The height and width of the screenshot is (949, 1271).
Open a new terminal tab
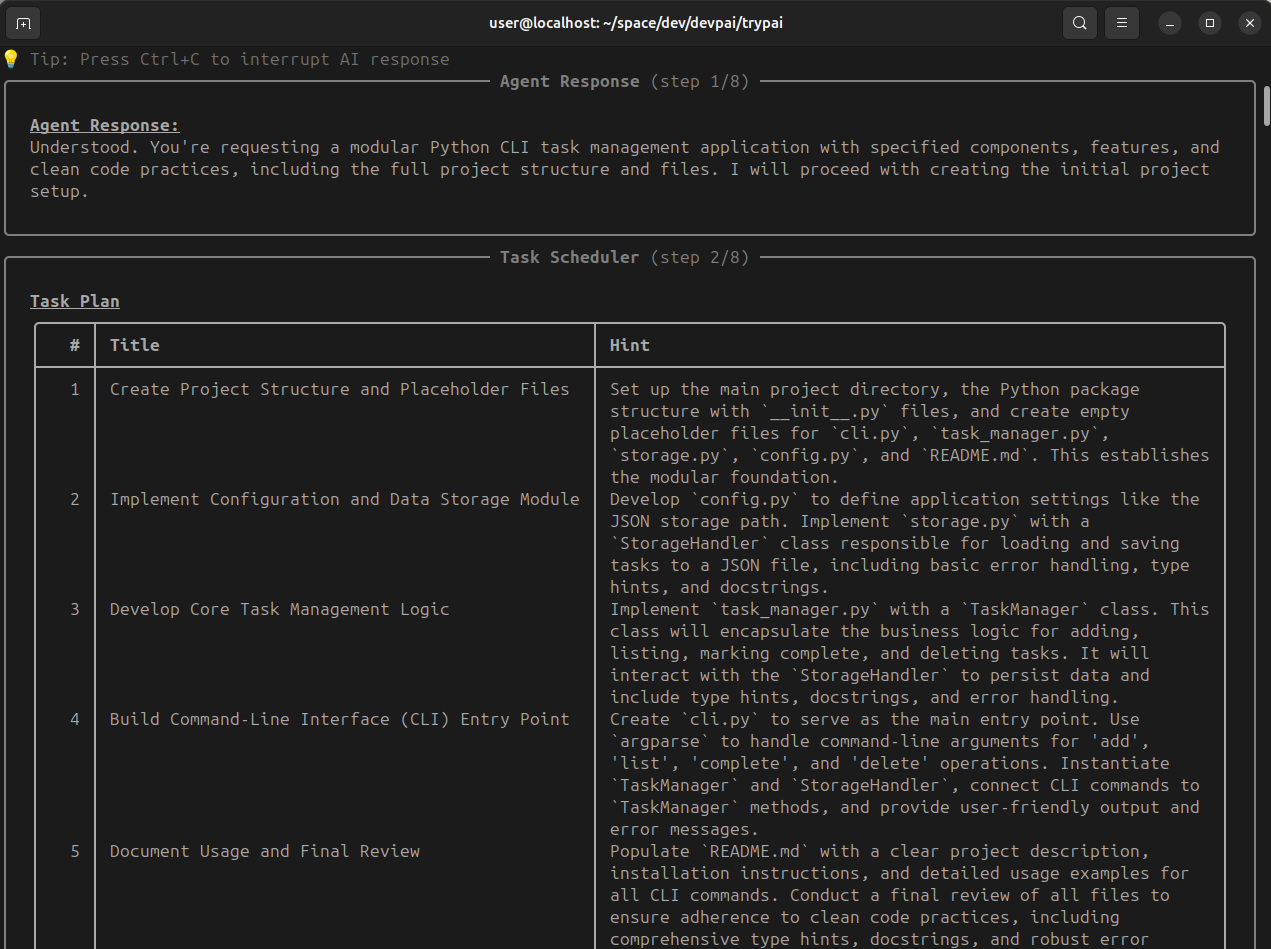pyautogui.click(x=23, y=23)
